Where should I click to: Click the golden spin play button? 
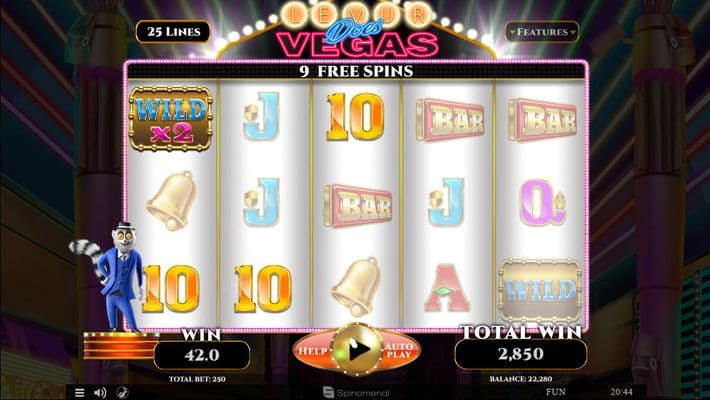[x=357, y=349]
